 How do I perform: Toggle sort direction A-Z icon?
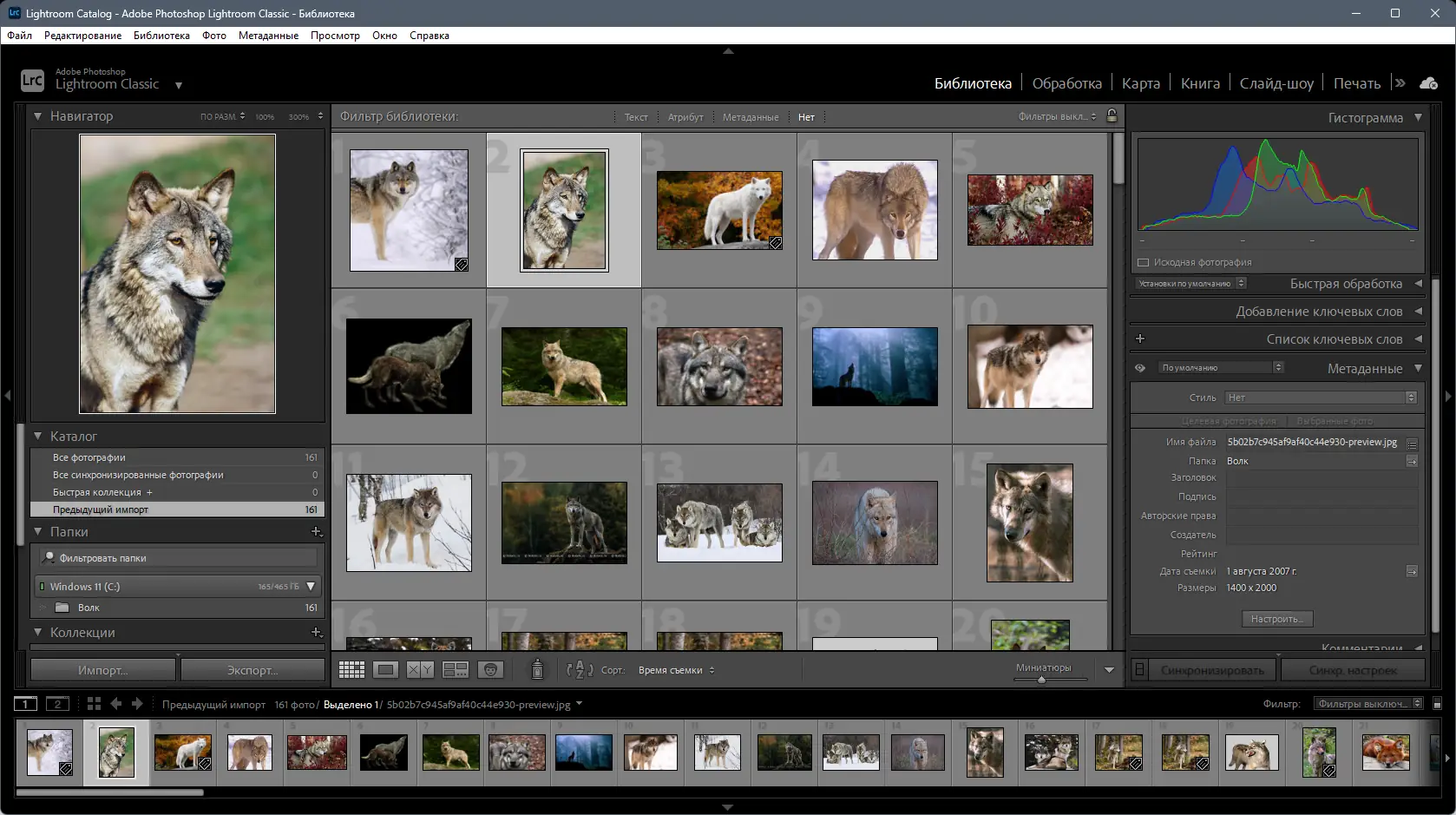pyautogui.click(x=579, y=670)
